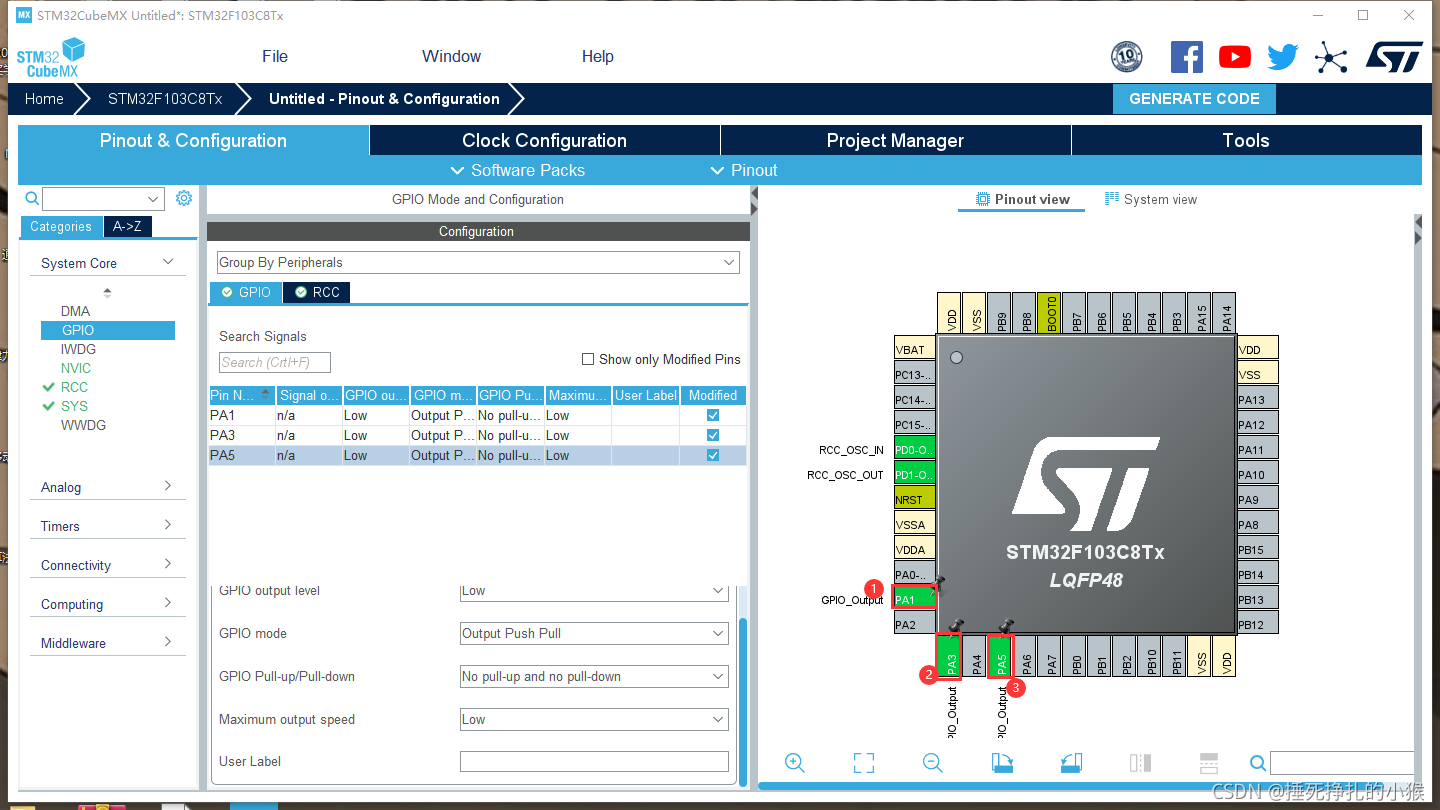Open the GPIO Pull-up/Pull-down dropdown

pyautogui.click(x=594, y=676)
